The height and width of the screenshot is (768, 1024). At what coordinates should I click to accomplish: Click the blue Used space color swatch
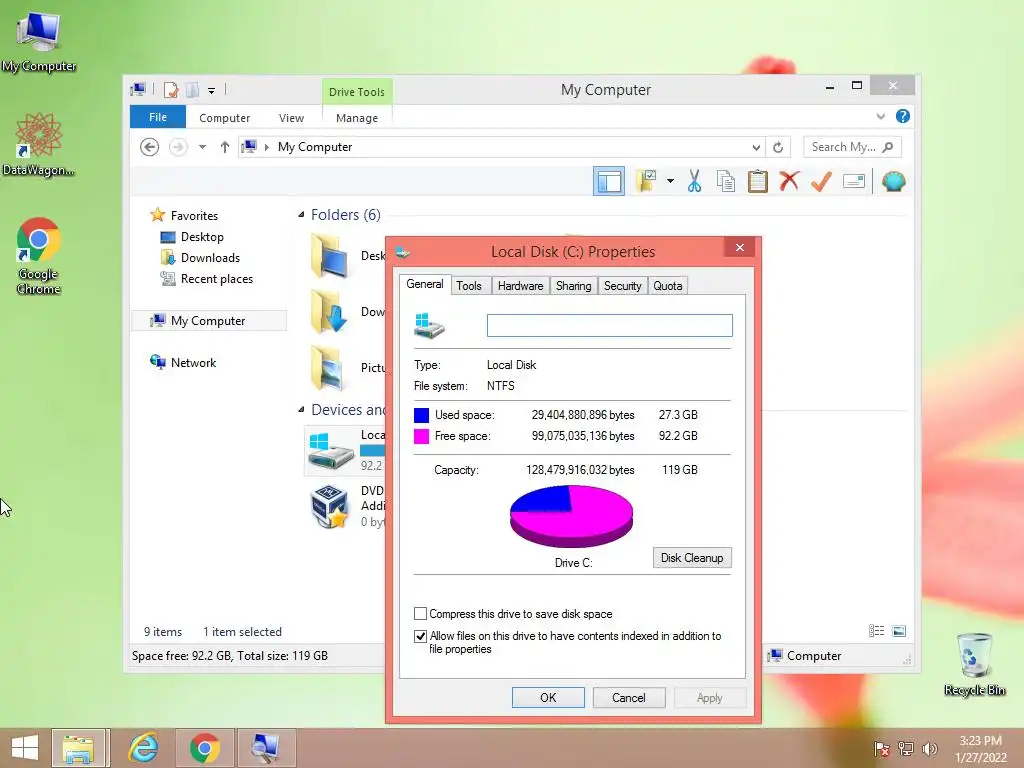[421, 415]
